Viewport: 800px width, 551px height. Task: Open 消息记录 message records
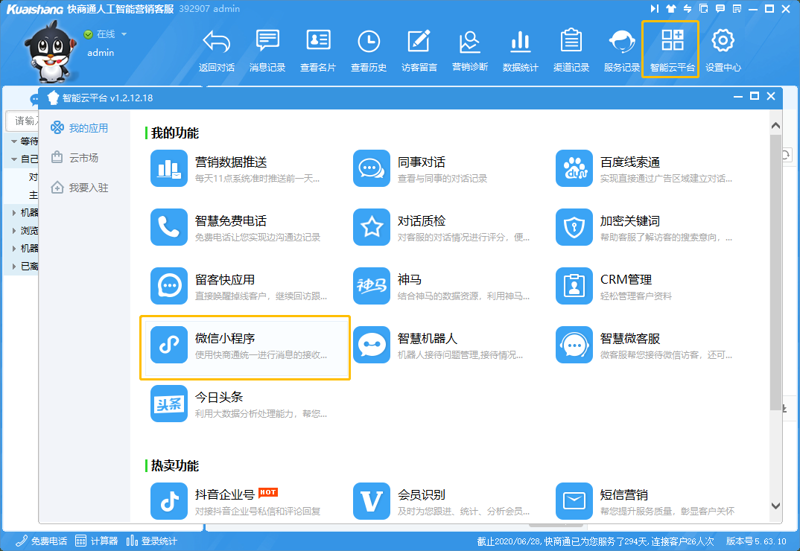pyautogui.click(x=267, y=51)
